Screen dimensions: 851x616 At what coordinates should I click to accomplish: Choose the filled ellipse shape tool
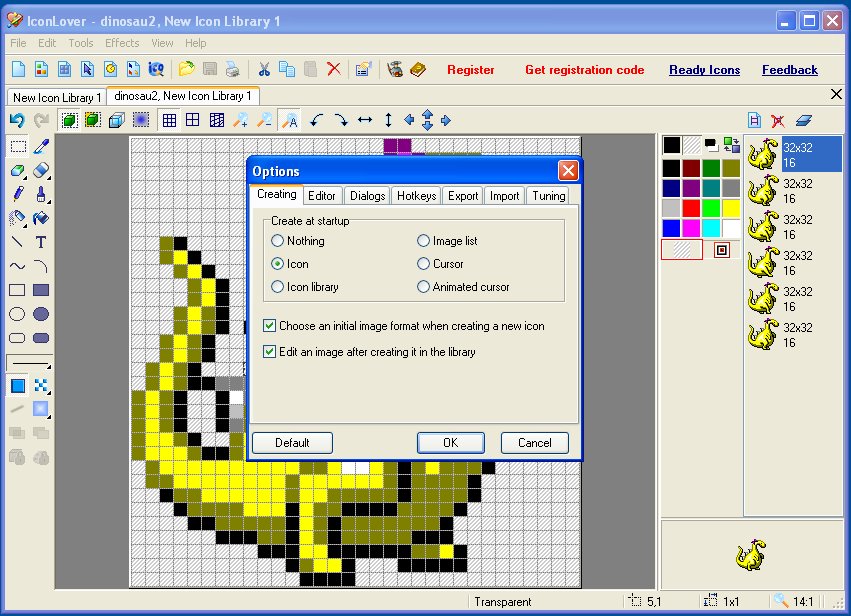click(41, 314)
